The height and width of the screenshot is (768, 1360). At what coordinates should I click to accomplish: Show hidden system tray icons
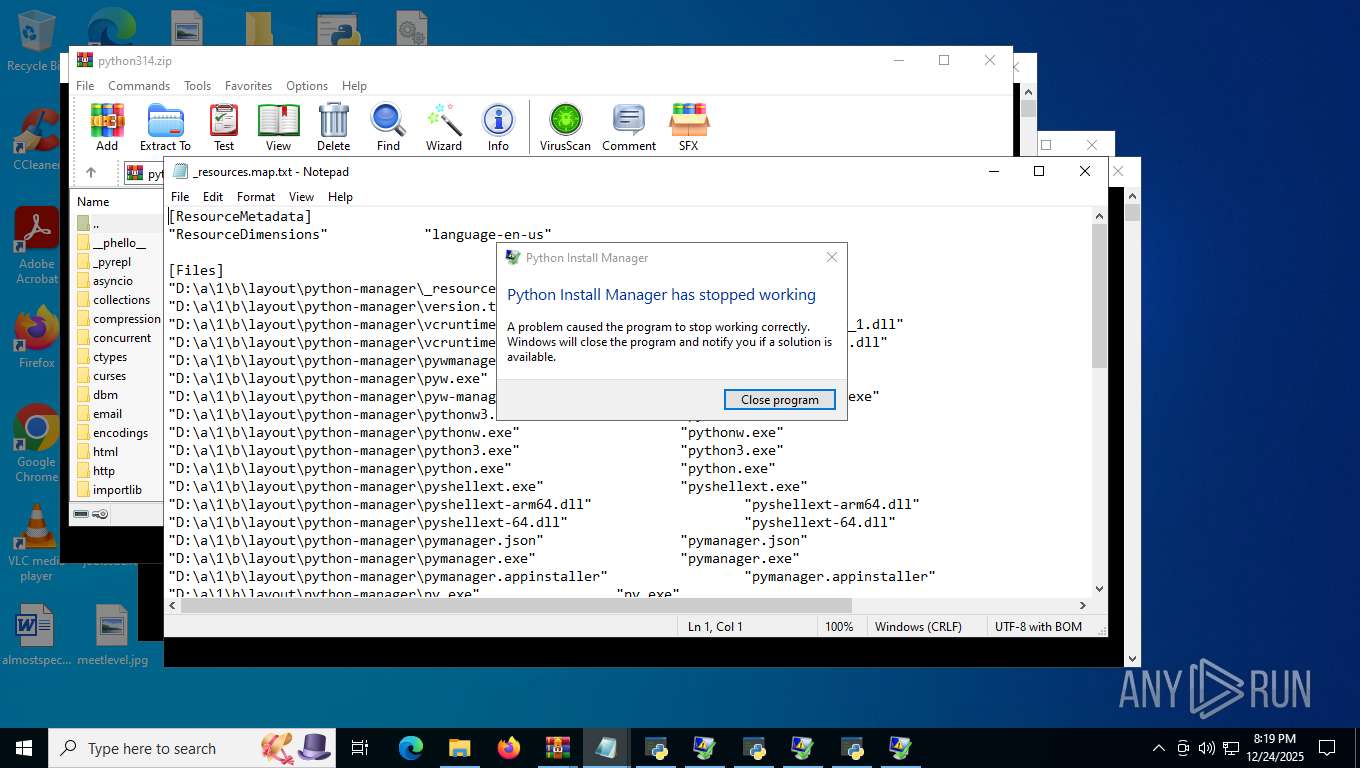(1159, 748)
